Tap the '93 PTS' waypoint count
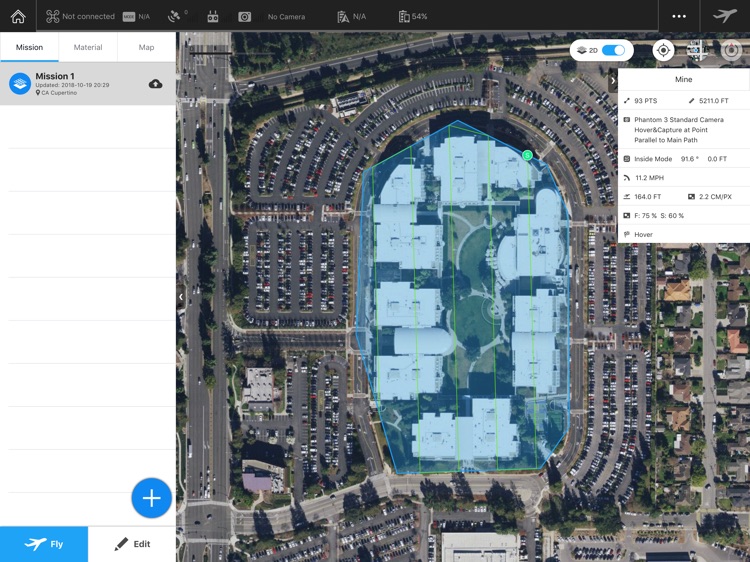 (x=645, y=101)
